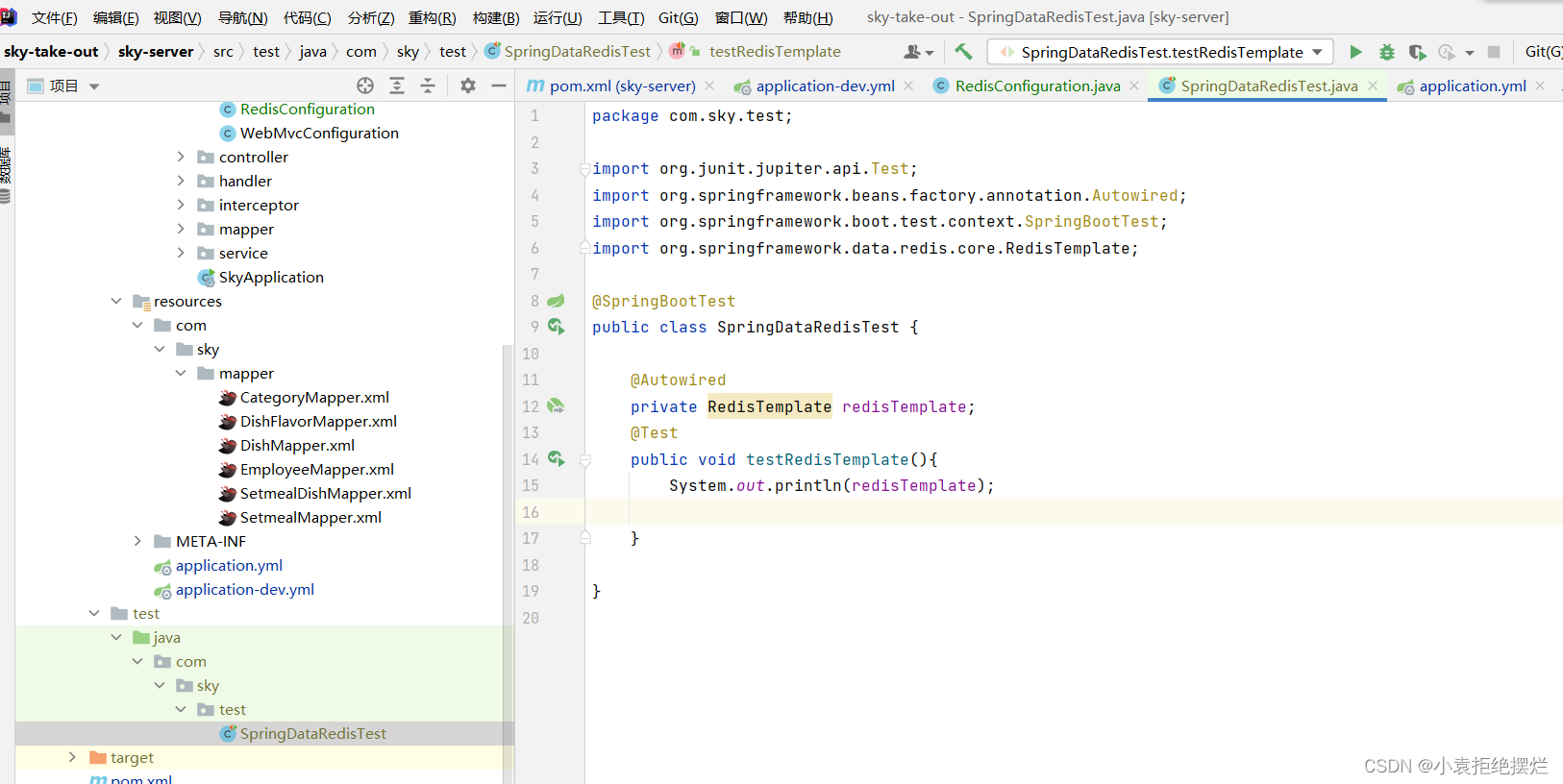The height and width of the screenshot is (784, 1563).
Task: Collapse all nodes icon in Project panel
Action: pos(428,86)
